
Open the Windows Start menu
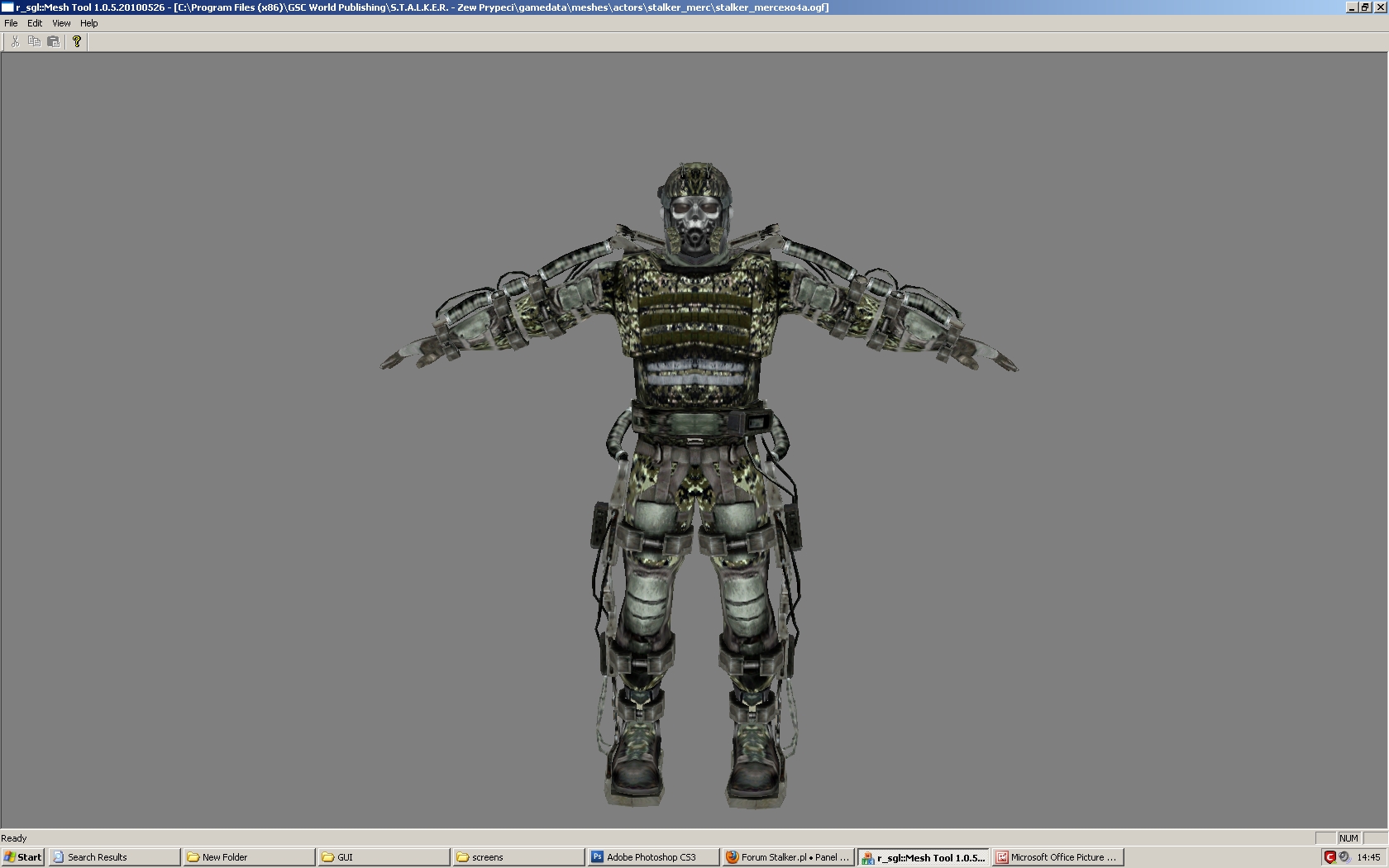(x=23, y=857)
